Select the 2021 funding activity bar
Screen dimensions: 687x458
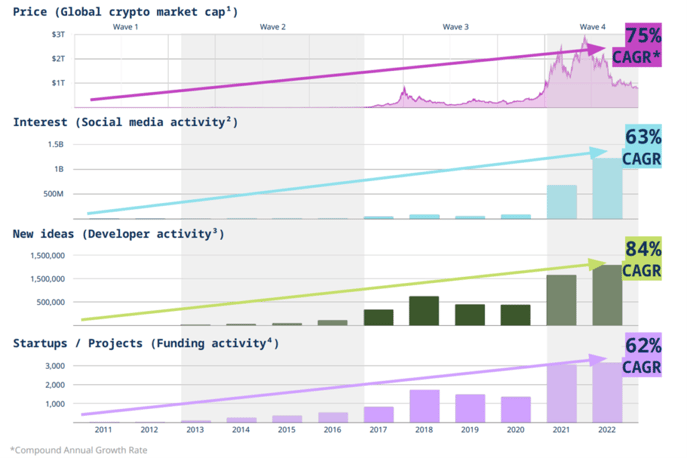(562, 394)
